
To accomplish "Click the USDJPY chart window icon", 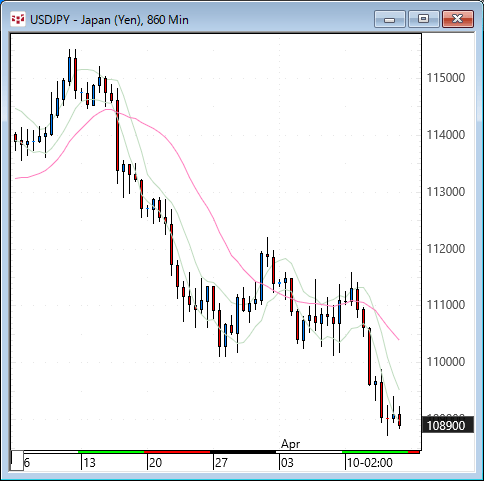I will pos(18,19).
